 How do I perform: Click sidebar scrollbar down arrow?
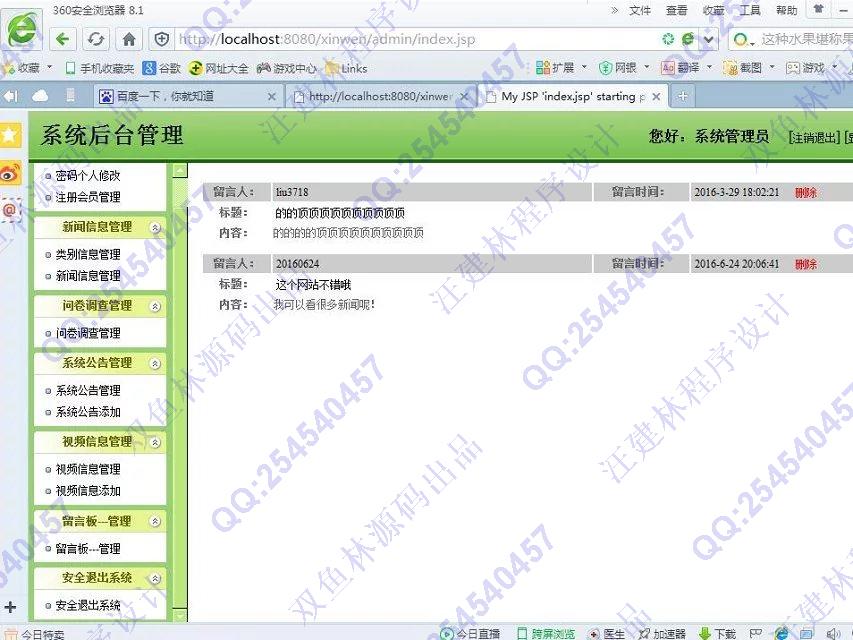(x=180, y=616)
